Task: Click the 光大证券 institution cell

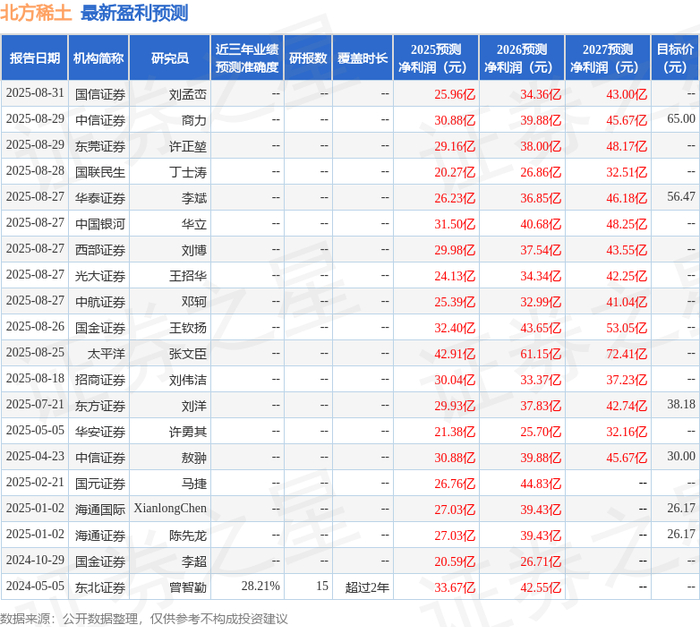Action: pyautogui.click(x=100, y=276)
